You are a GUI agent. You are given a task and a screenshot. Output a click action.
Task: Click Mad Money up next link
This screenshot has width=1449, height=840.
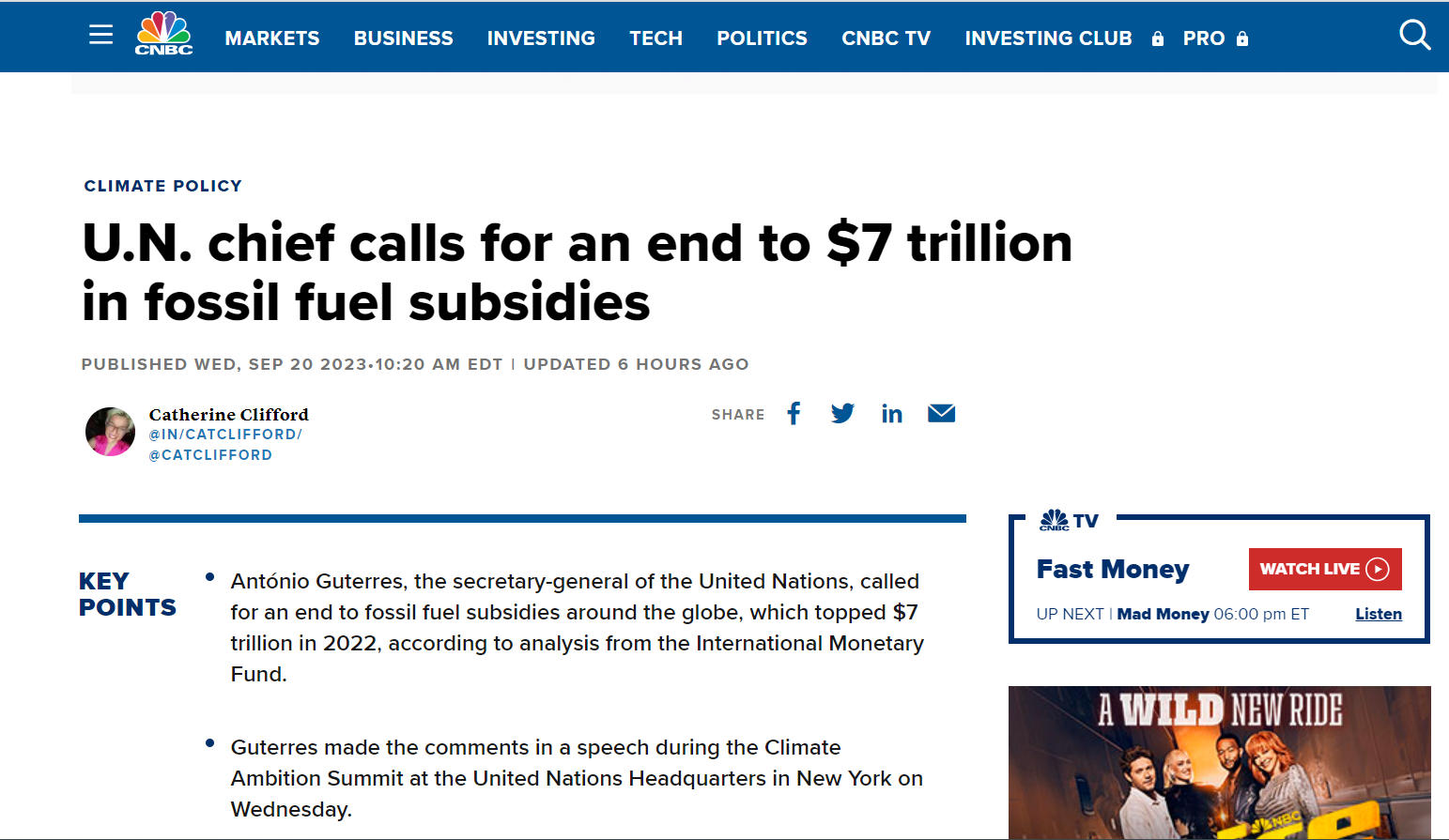pos(1163,614)
